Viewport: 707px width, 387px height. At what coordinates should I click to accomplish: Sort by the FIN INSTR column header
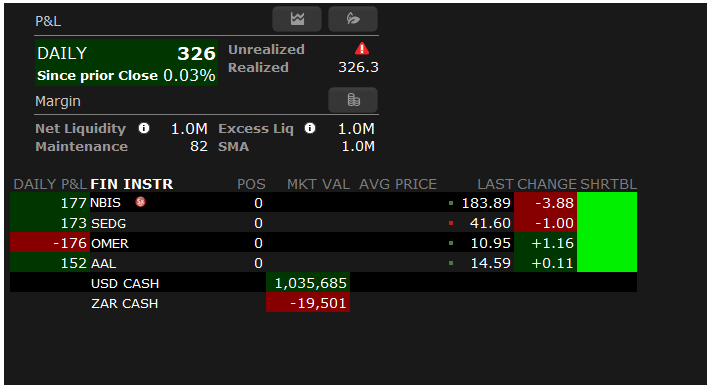[132, 184]
